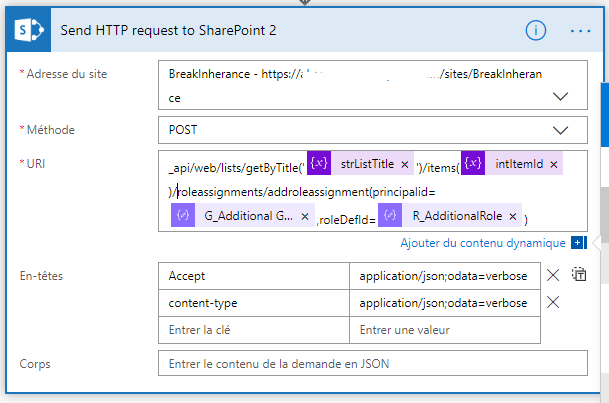The image size is (609, 403).
Task: Click the action title Send HTTP request to SharePoint 2
Action: point(168,30)
